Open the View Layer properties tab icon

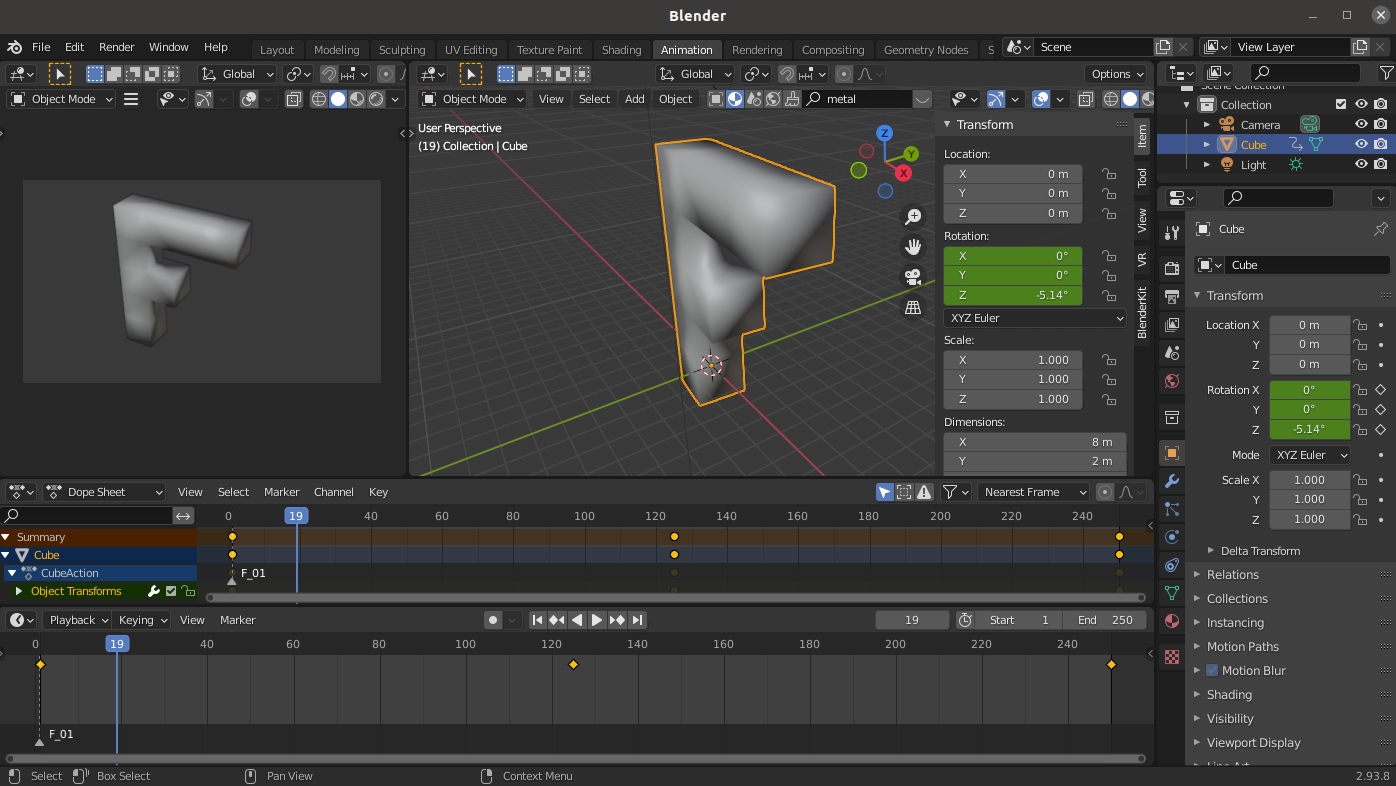1172,324
